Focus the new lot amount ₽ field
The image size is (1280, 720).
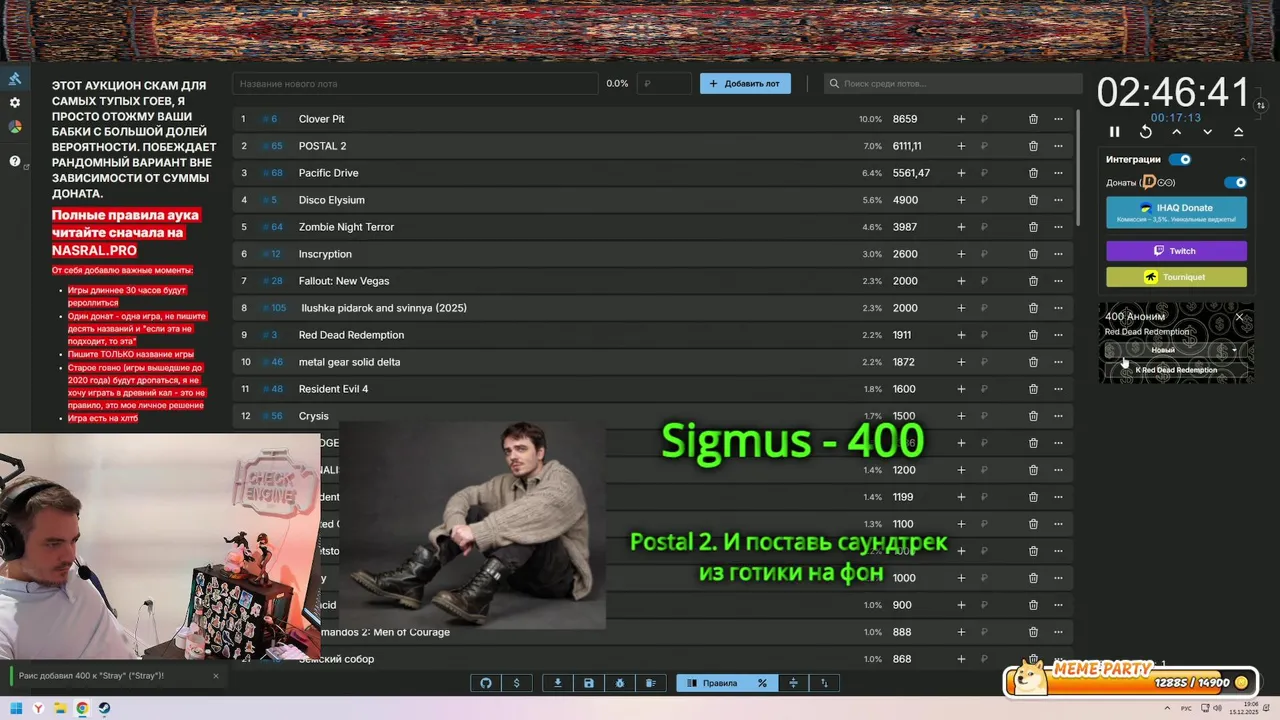664,84
